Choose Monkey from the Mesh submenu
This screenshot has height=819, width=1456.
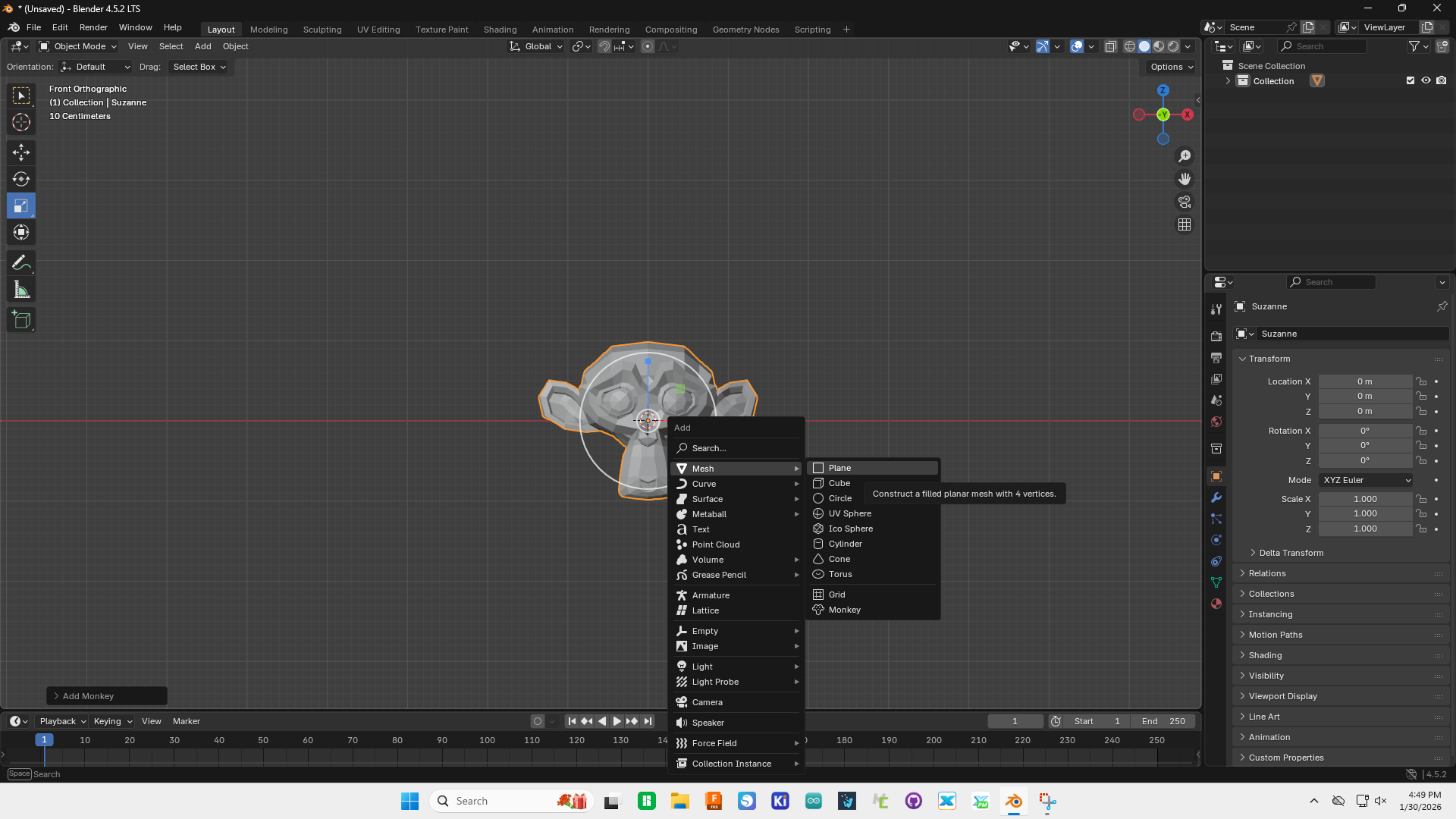click(x=844, y=610)
